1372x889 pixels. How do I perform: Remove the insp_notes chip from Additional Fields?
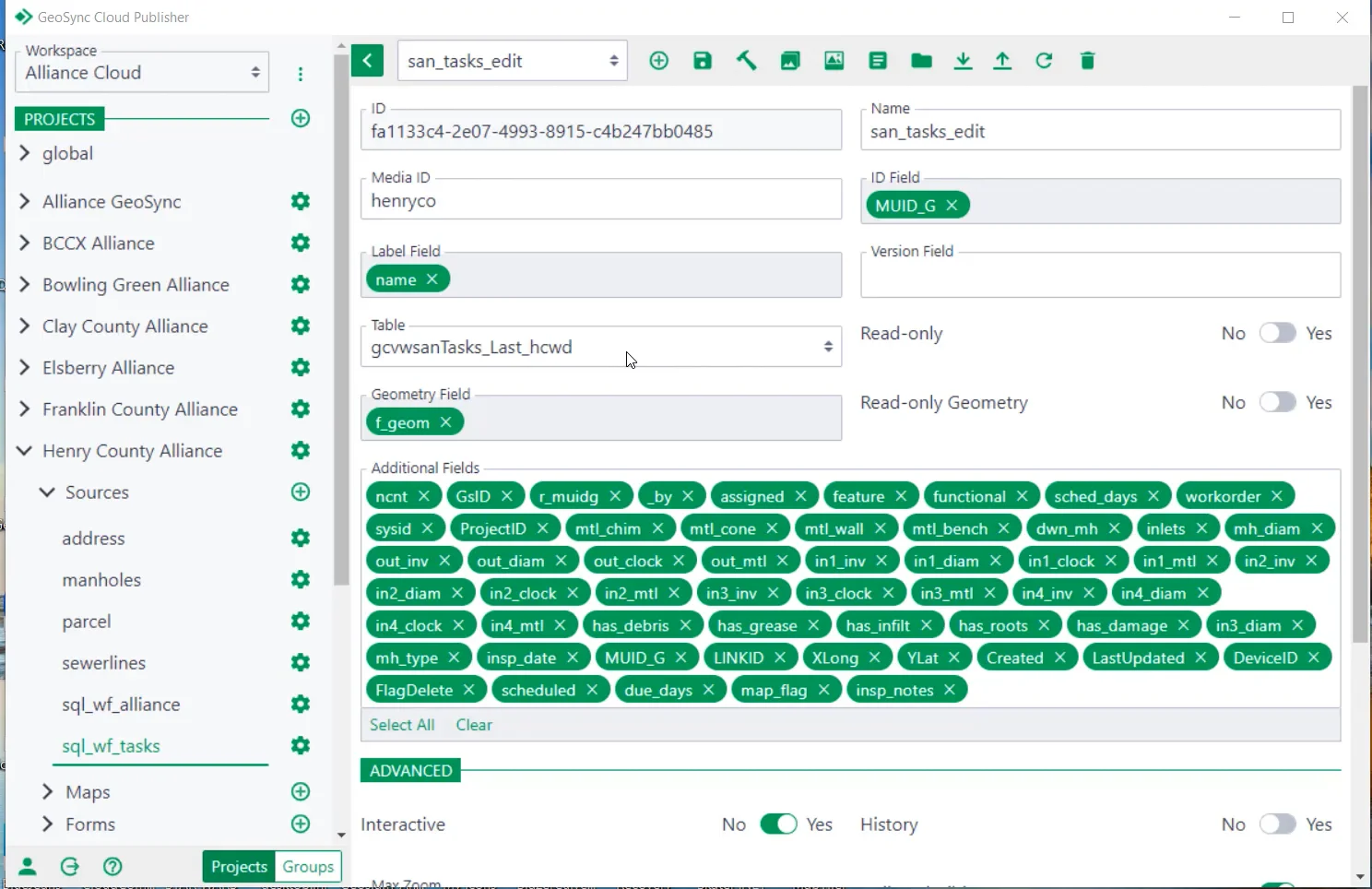point(950,690)
